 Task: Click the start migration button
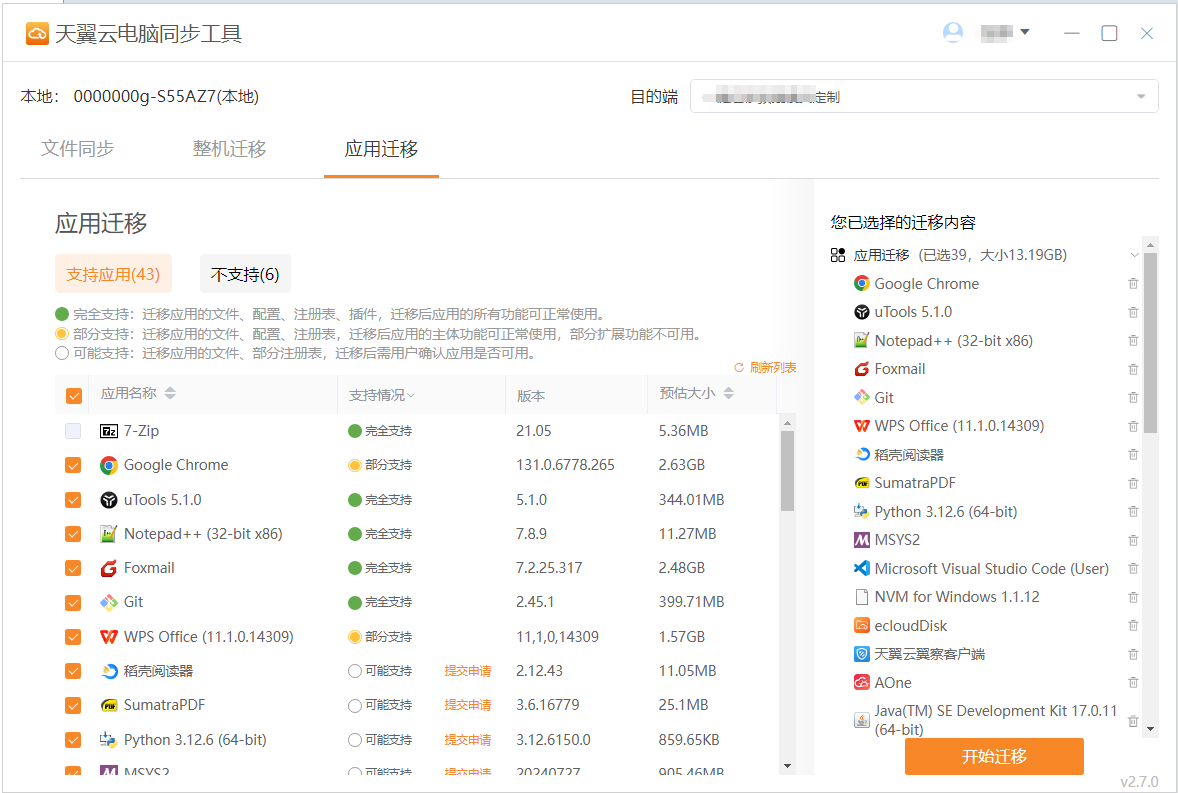(x=994, y=756)
